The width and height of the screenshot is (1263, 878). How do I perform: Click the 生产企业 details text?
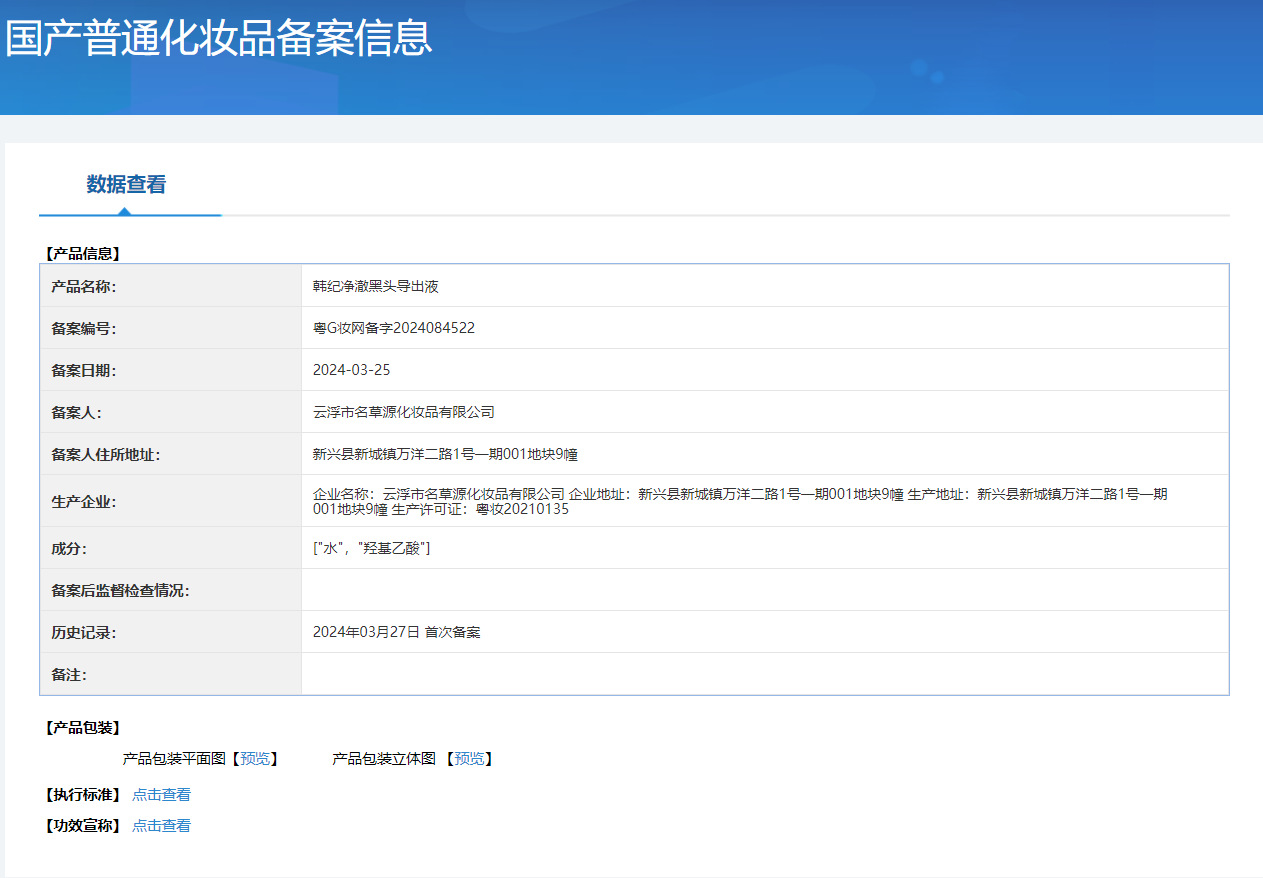click(x=740, y=501)
